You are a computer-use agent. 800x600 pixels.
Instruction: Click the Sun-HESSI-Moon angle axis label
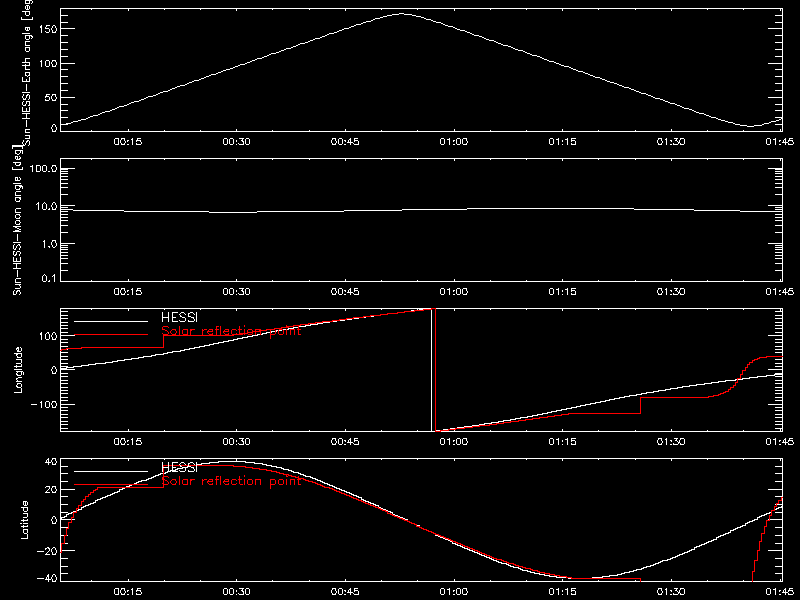pos(17,220)
